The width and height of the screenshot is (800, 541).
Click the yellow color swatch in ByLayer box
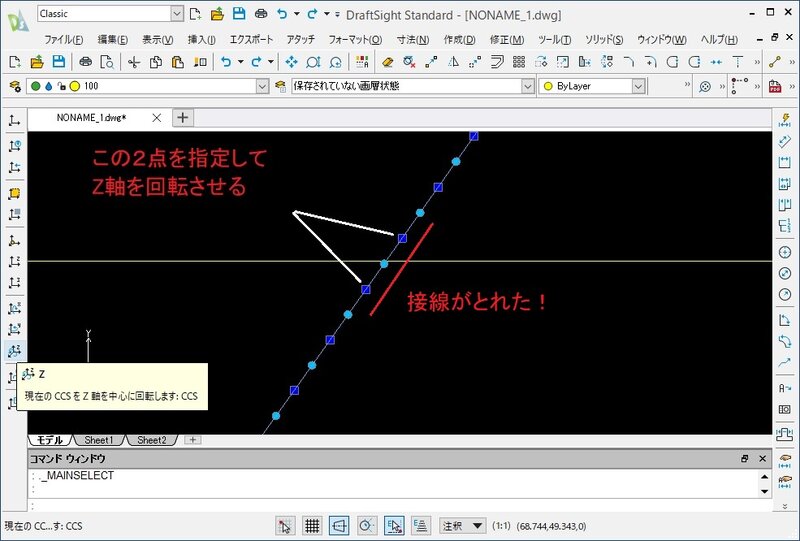tap(548, 86)
